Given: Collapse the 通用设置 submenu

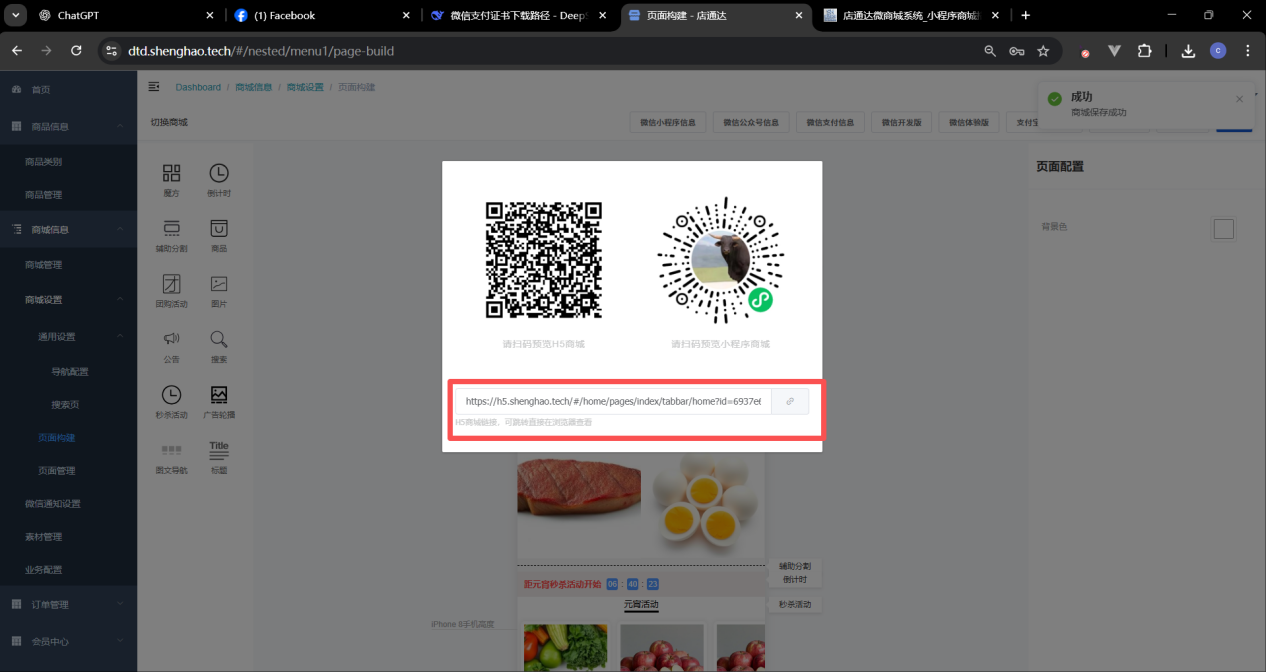Looking at the screenshot, I should point(120,336).
